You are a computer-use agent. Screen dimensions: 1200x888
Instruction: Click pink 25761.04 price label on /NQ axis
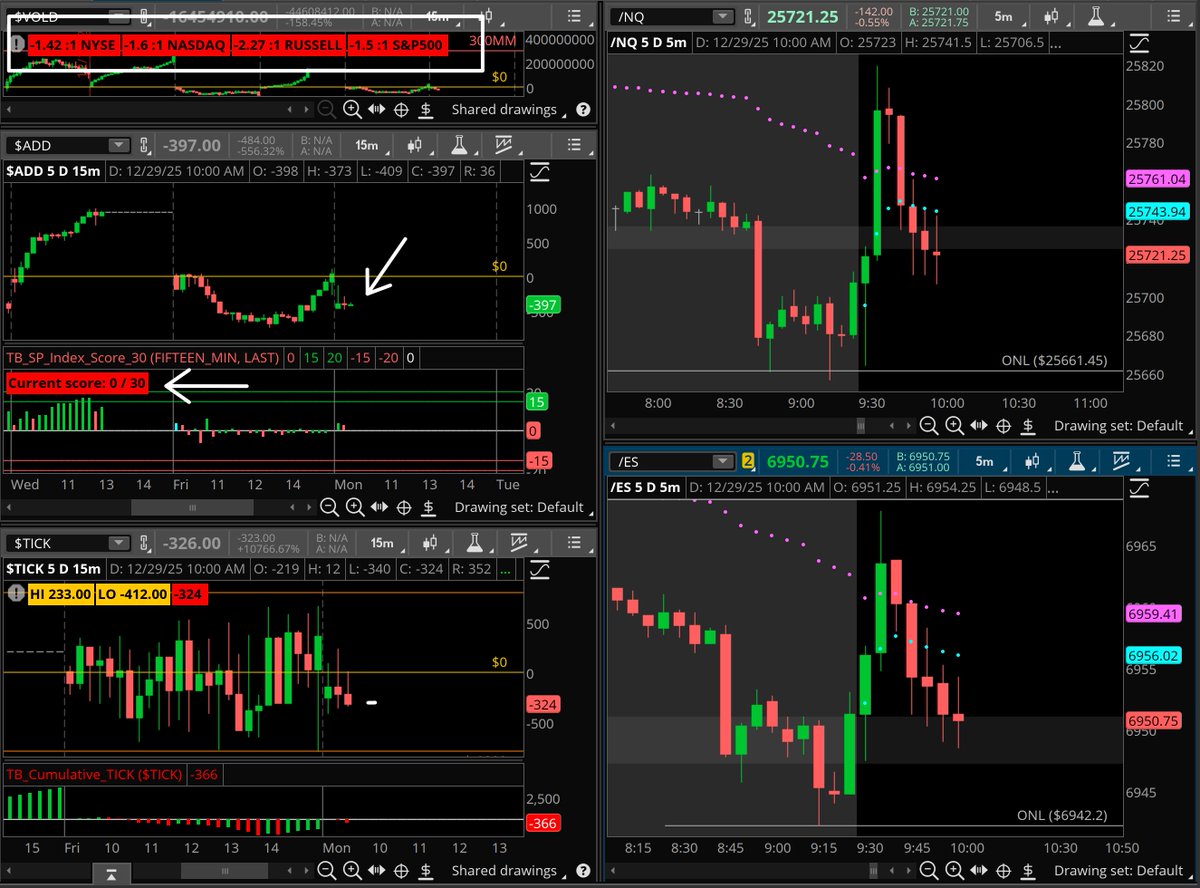[1157, 180]
